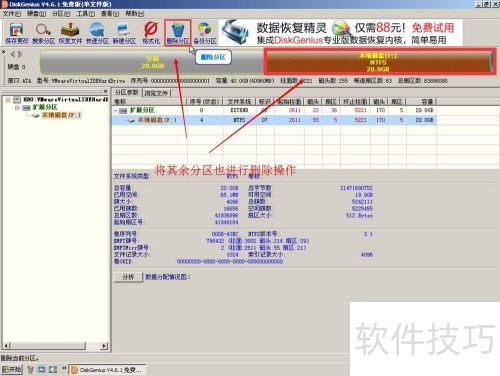Click the 备份分区 backup partition icon
Viewport: 500px width, 376px height.
click(205, 34)
